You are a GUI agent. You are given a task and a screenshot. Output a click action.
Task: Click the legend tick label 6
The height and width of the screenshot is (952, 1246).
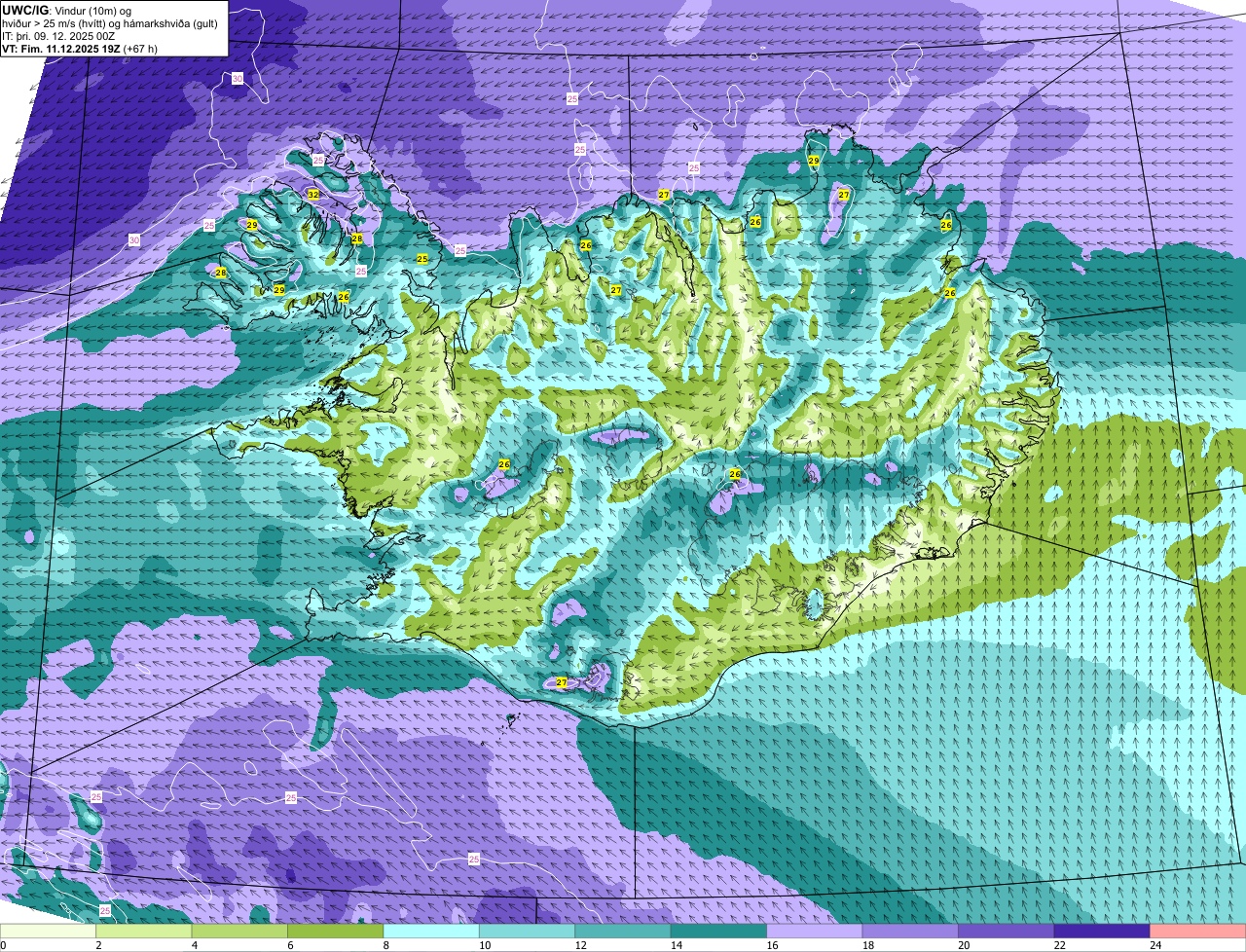[x=289, y=945]
